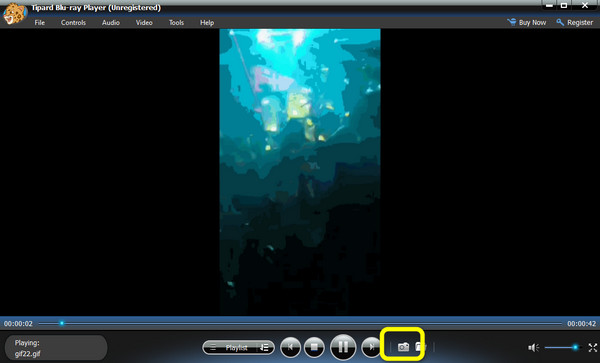Maximize the player window

pyautogui.click(x=564, y=5)
